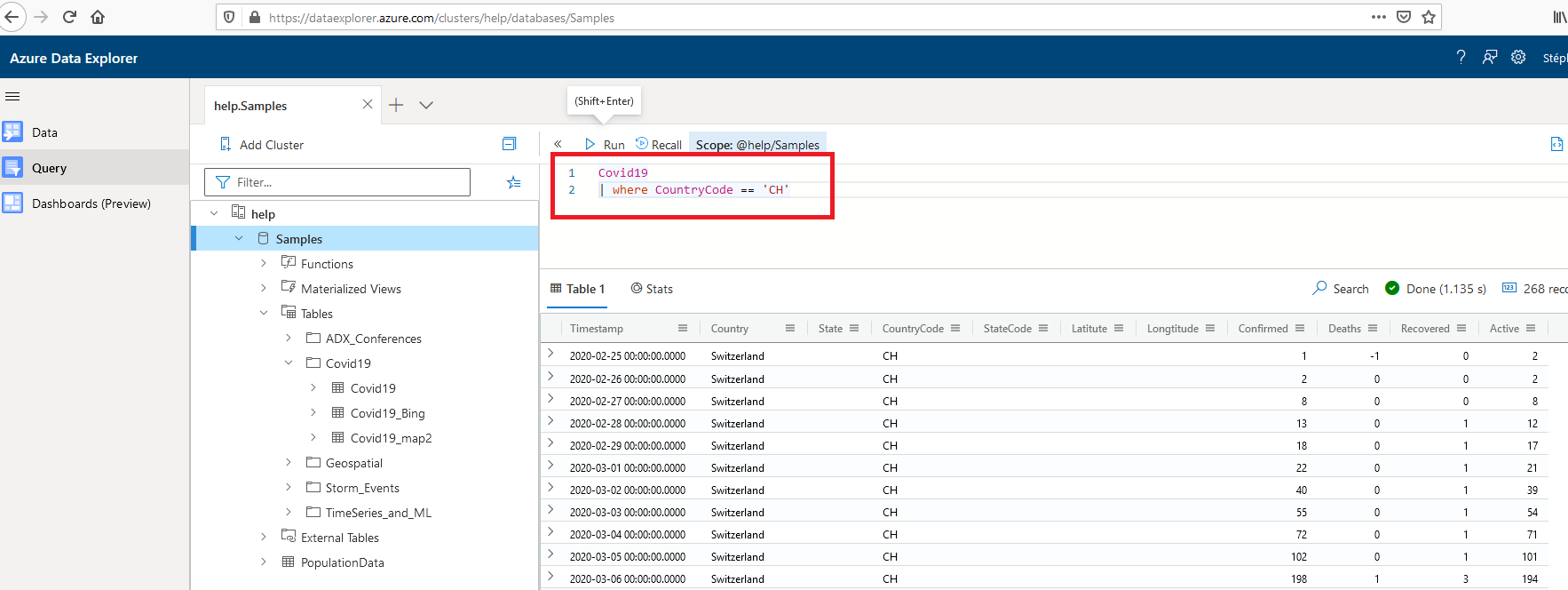Open Deaths column menu icon

click(1373, 328)
